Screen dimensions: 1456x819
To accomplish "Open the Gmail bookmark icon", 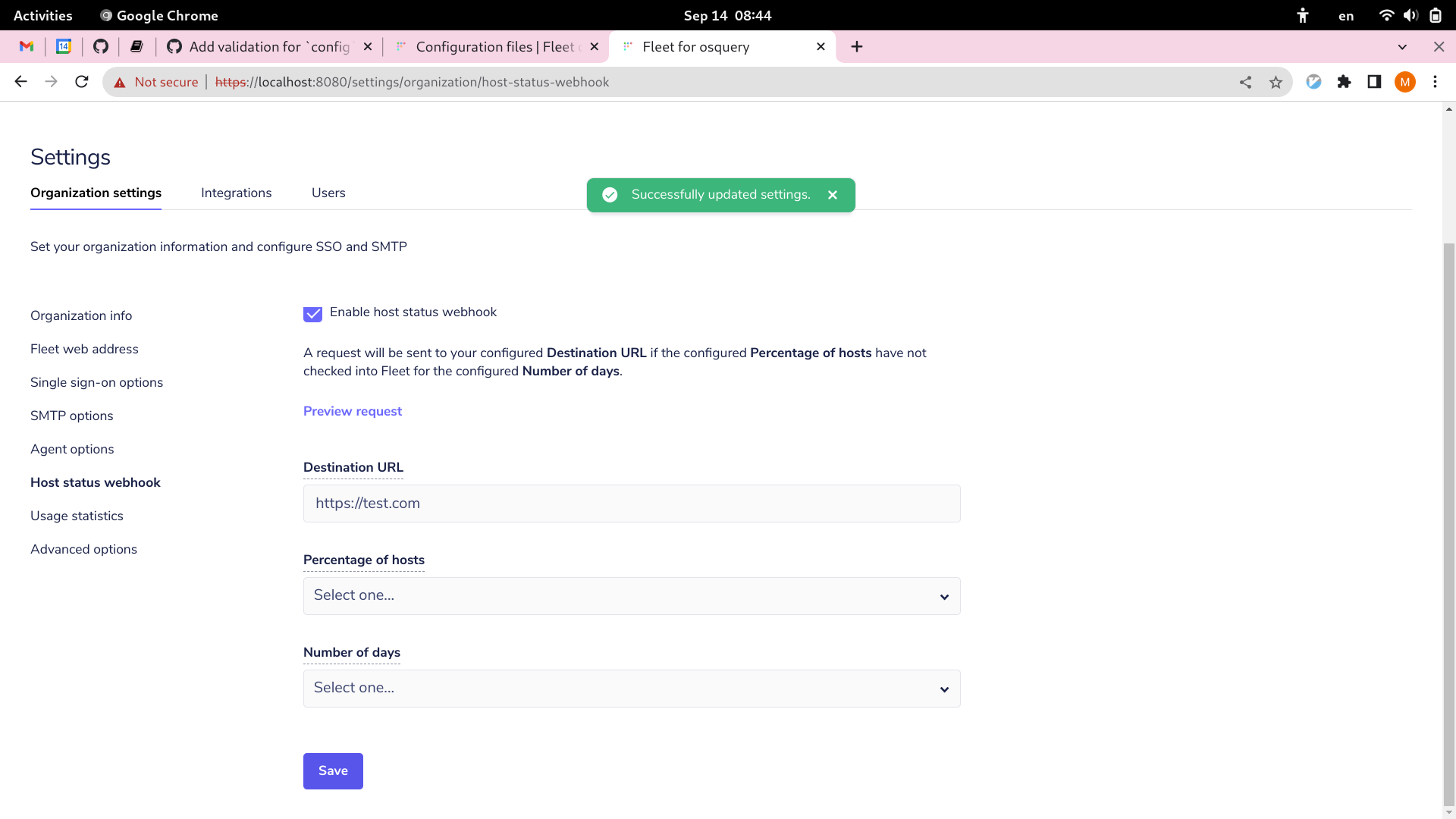I will click(26, 46).
